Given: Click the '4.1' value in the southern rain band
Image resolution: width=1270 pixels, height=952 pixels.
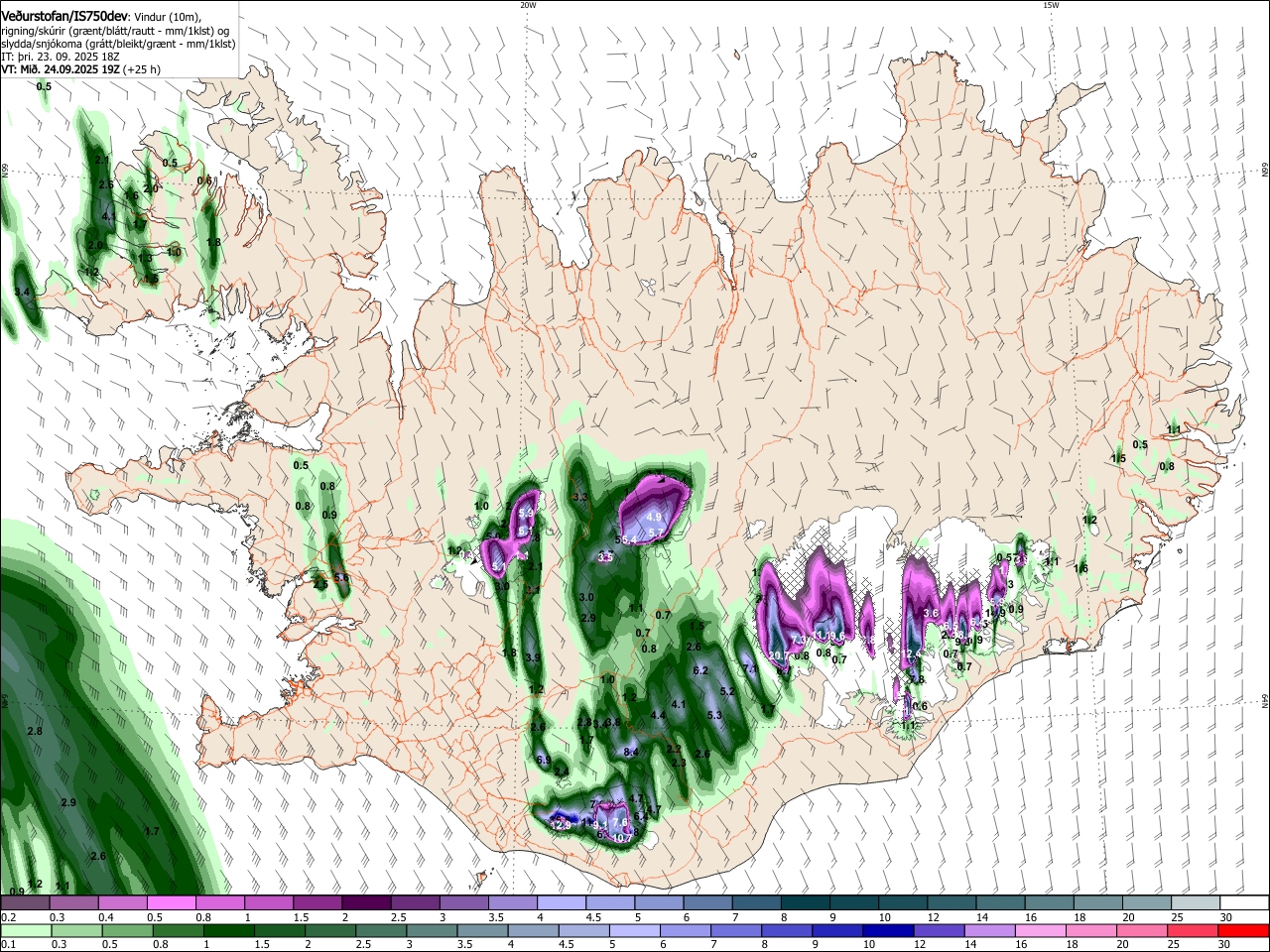Looking at the screenshot, I should [x=679, y=704].
